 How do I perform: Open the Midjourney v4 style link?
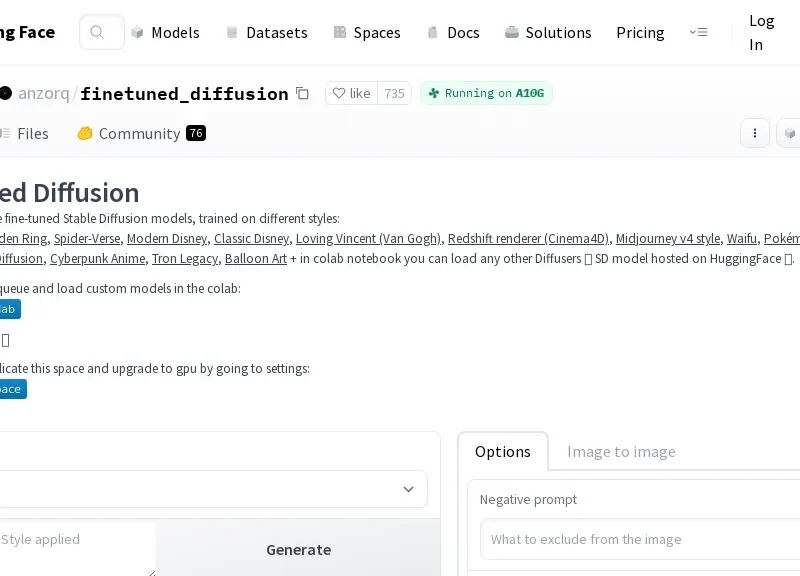pyautogui.click(x=668, y=238)
